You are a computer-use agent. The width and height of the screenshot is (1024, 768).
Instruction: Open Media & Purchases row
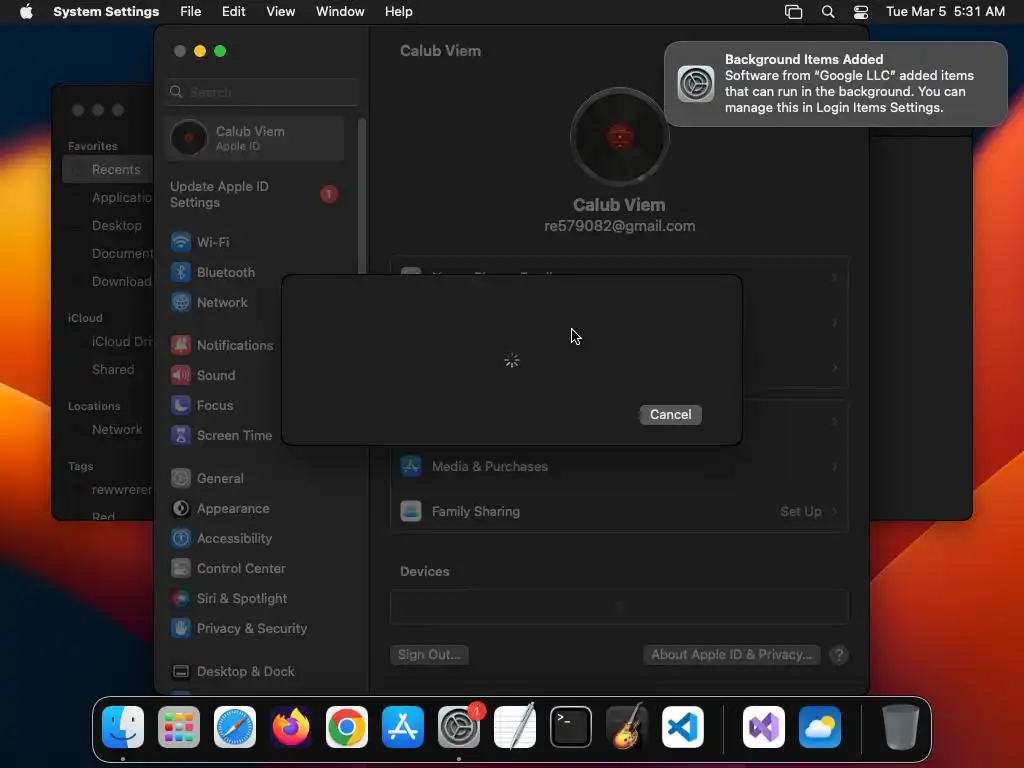point(619,466)
